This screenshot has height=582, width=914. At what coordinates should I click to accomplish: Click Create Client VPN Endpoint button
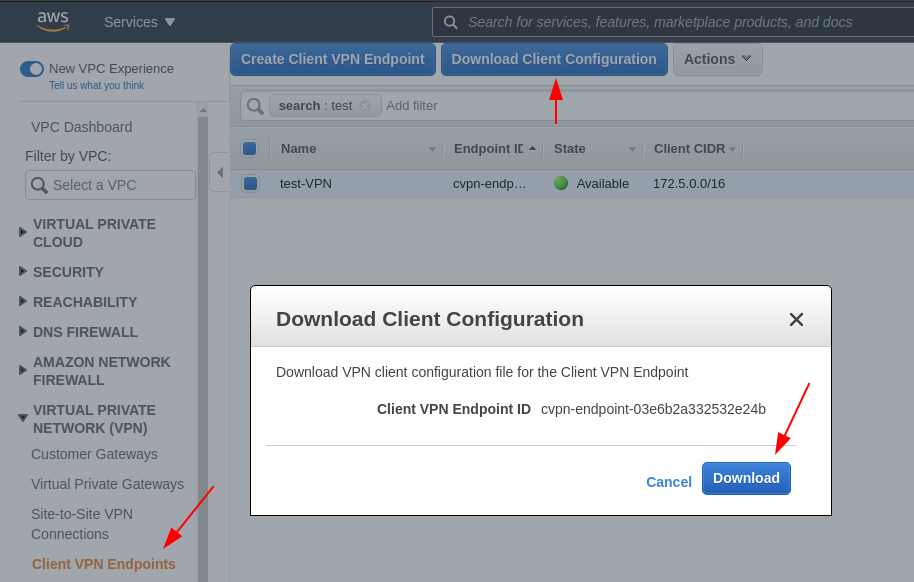[x=333, y=59]
